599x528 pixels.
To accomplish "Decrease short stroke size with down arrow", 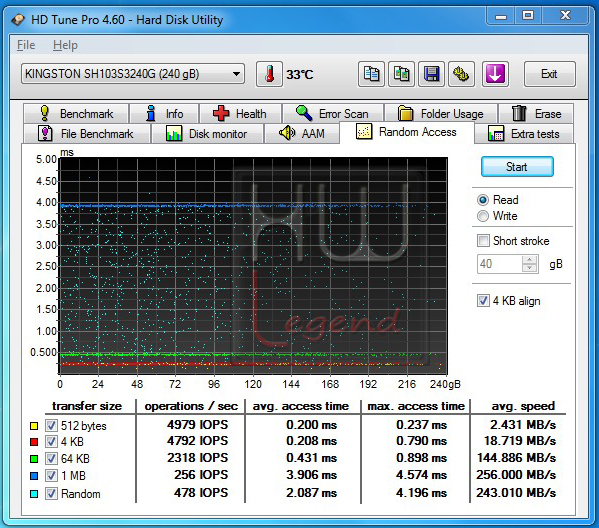I will [x=529, y=268].
